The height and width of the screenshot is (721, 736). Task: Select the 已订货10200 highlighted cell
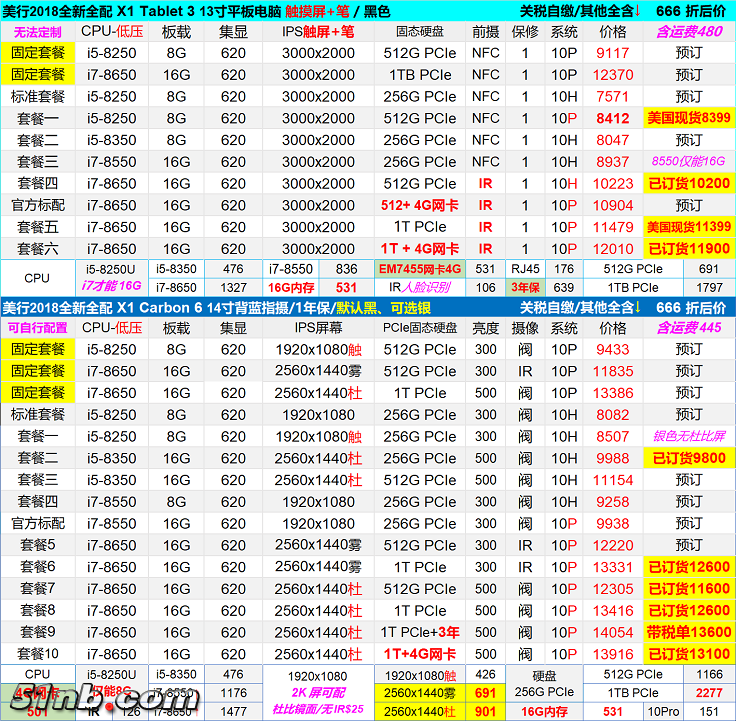pyautogui.click(x=689, y=184)
